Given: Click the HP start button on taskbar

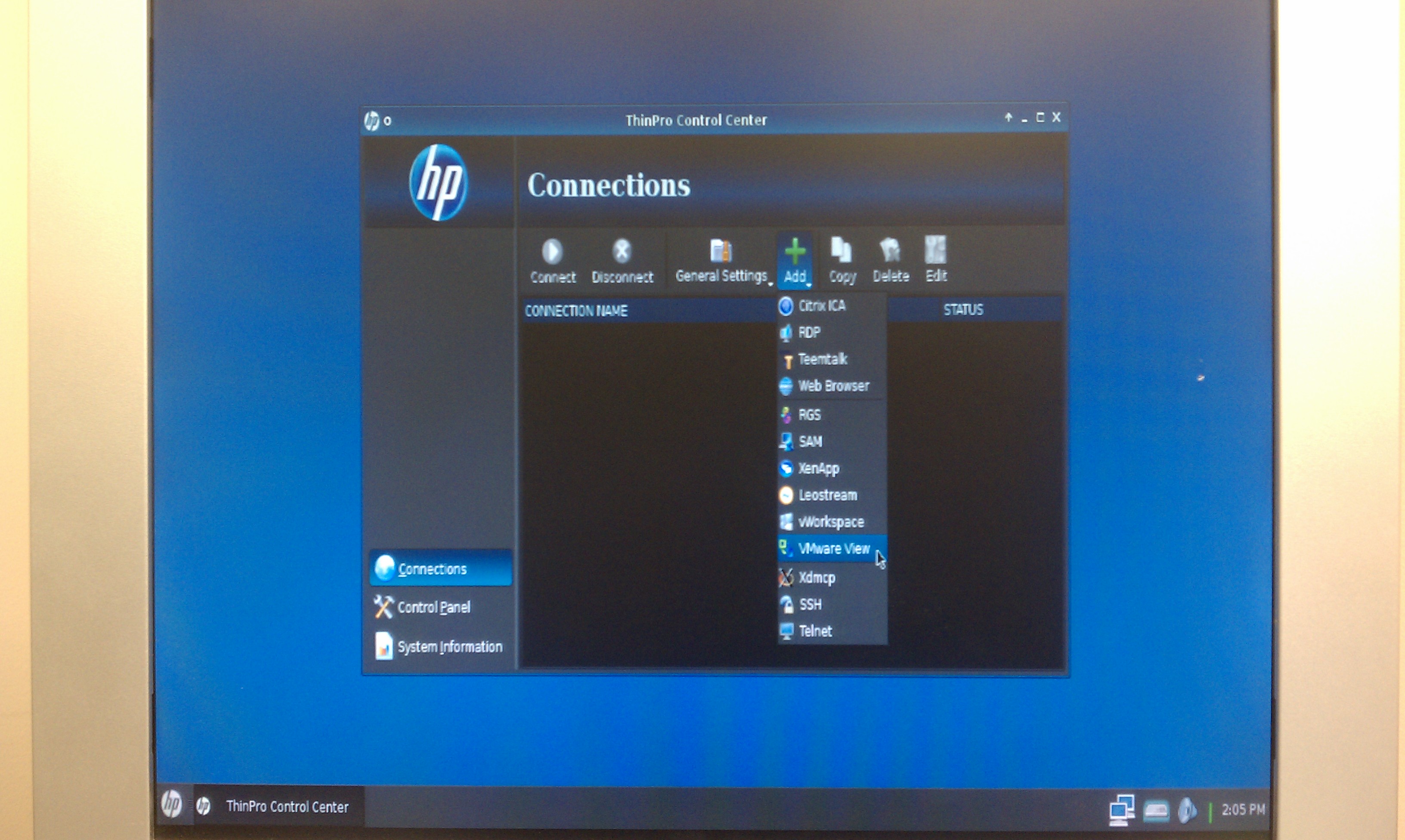Looking at the screenshot, I should (x=171, y=804).
